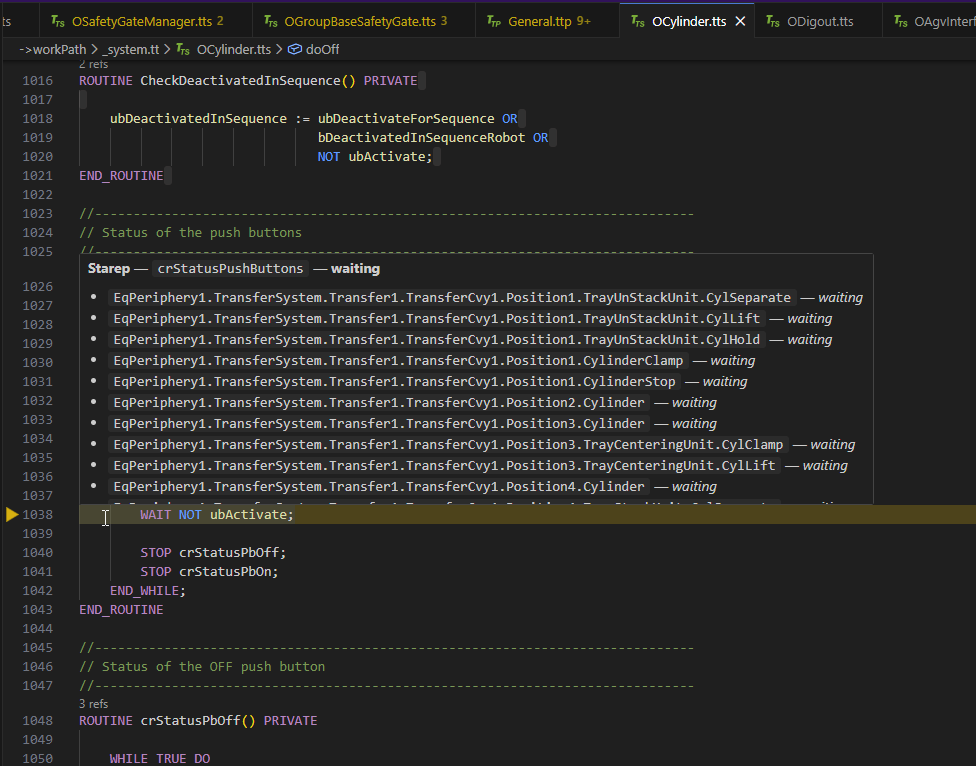Click the Position1.CylinderClamp popup entry
This screenshot has width=976, height=766.
coord(398,361)
